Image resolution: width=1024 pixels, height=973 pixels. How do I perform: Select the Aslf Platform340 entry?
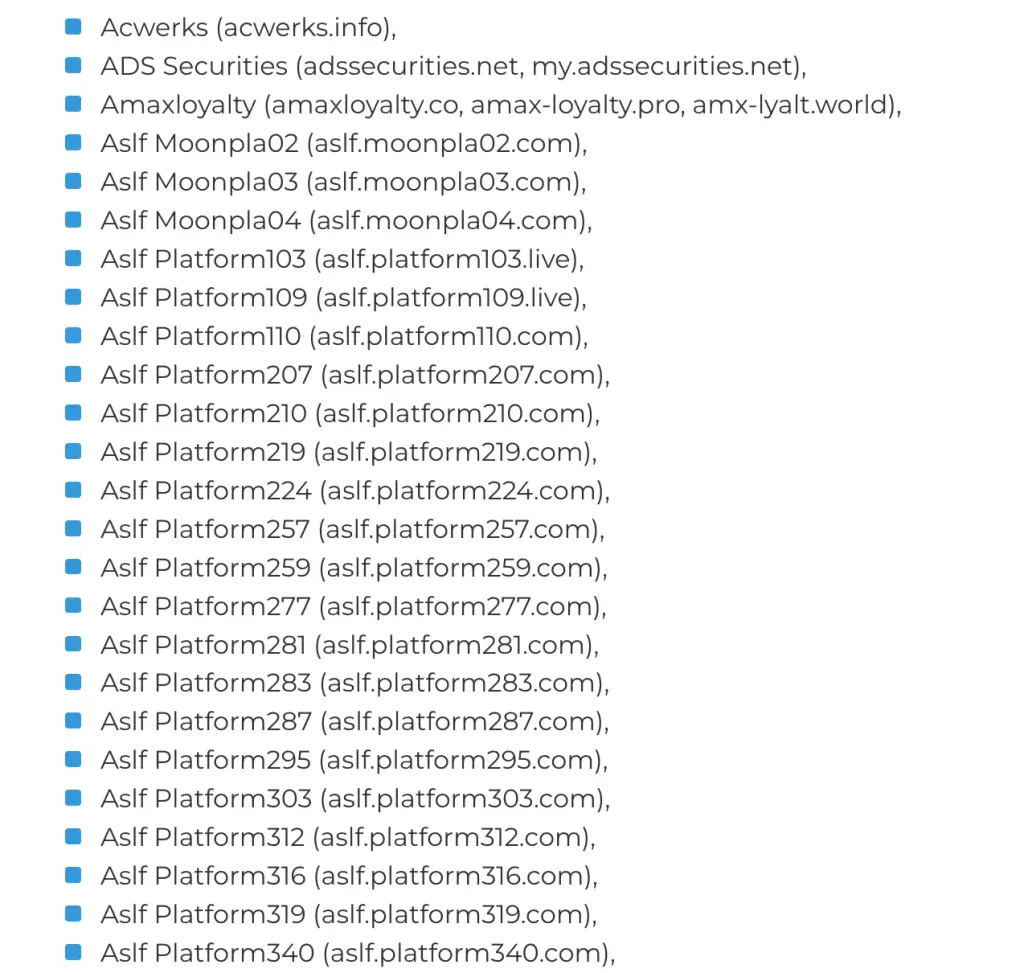(358, 952)
